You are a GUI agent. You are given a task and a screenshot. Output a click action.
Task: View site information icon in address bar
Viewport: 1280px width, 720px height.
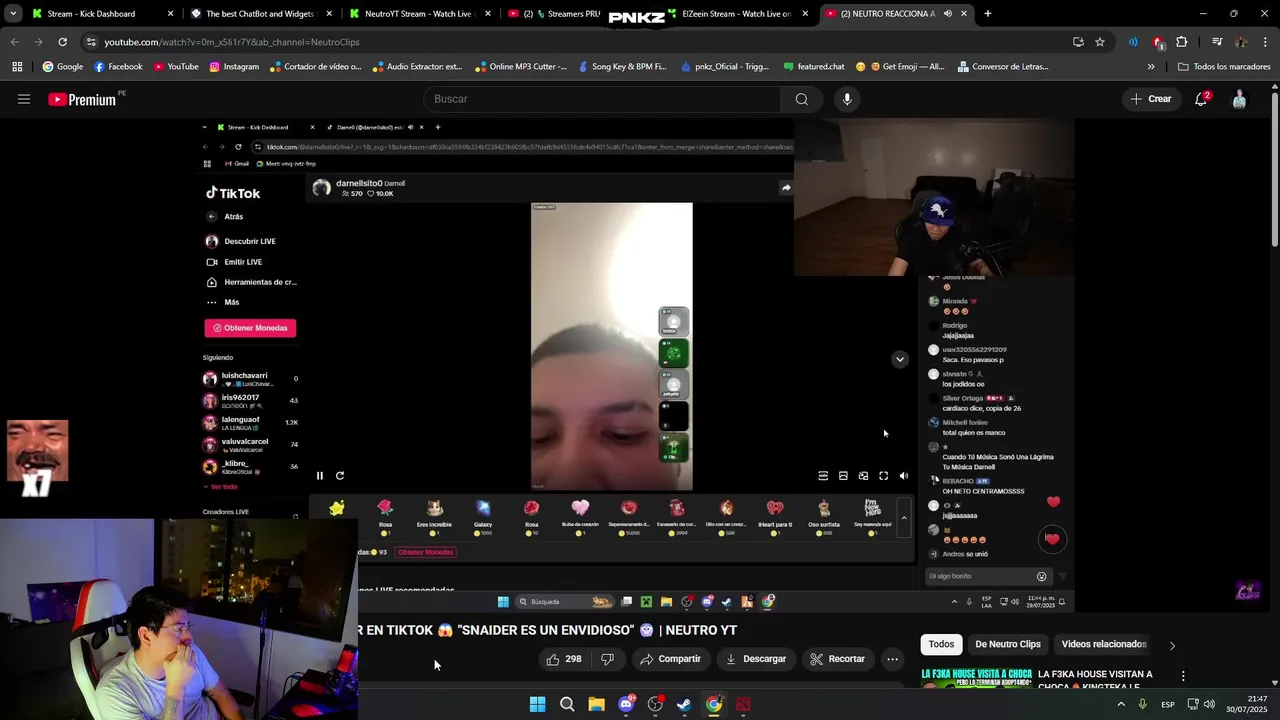(91, 42)
